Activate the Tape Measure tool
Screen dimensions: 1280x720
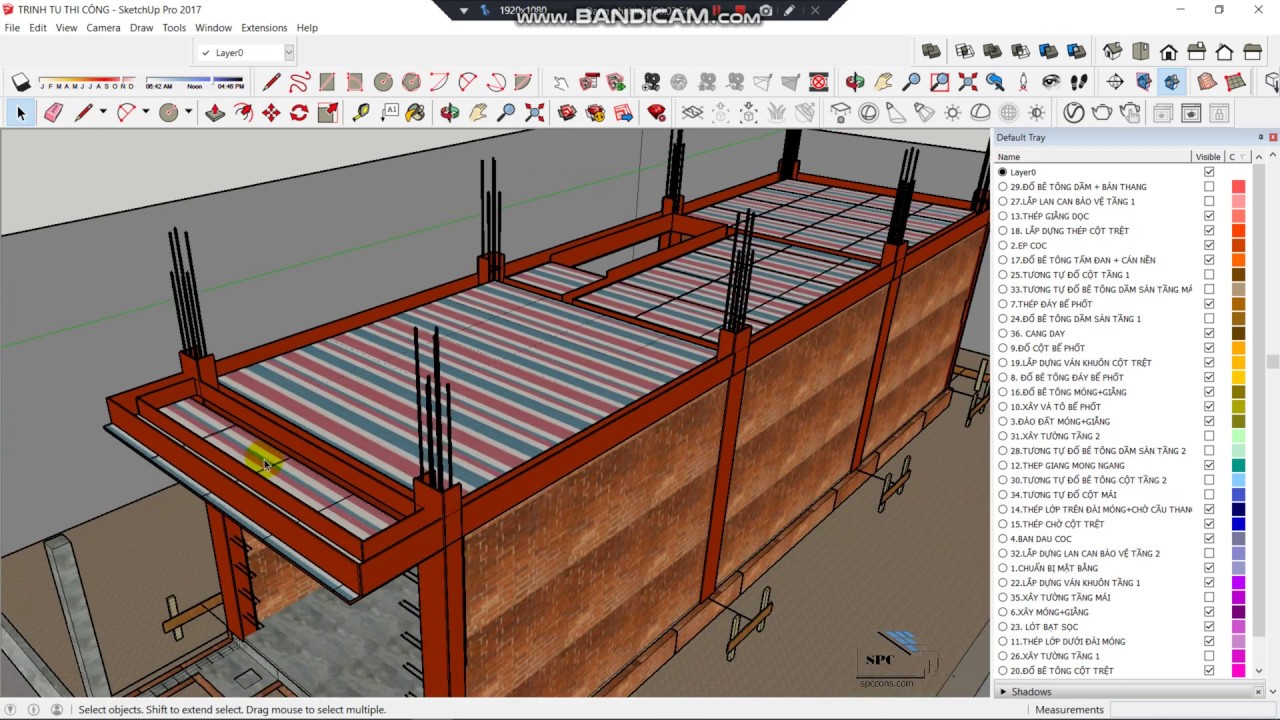point(361,113)
